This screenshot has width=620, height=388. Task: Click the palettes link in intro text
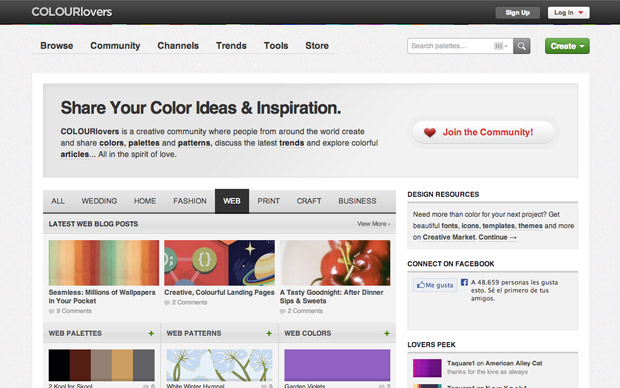click(144, 143)
